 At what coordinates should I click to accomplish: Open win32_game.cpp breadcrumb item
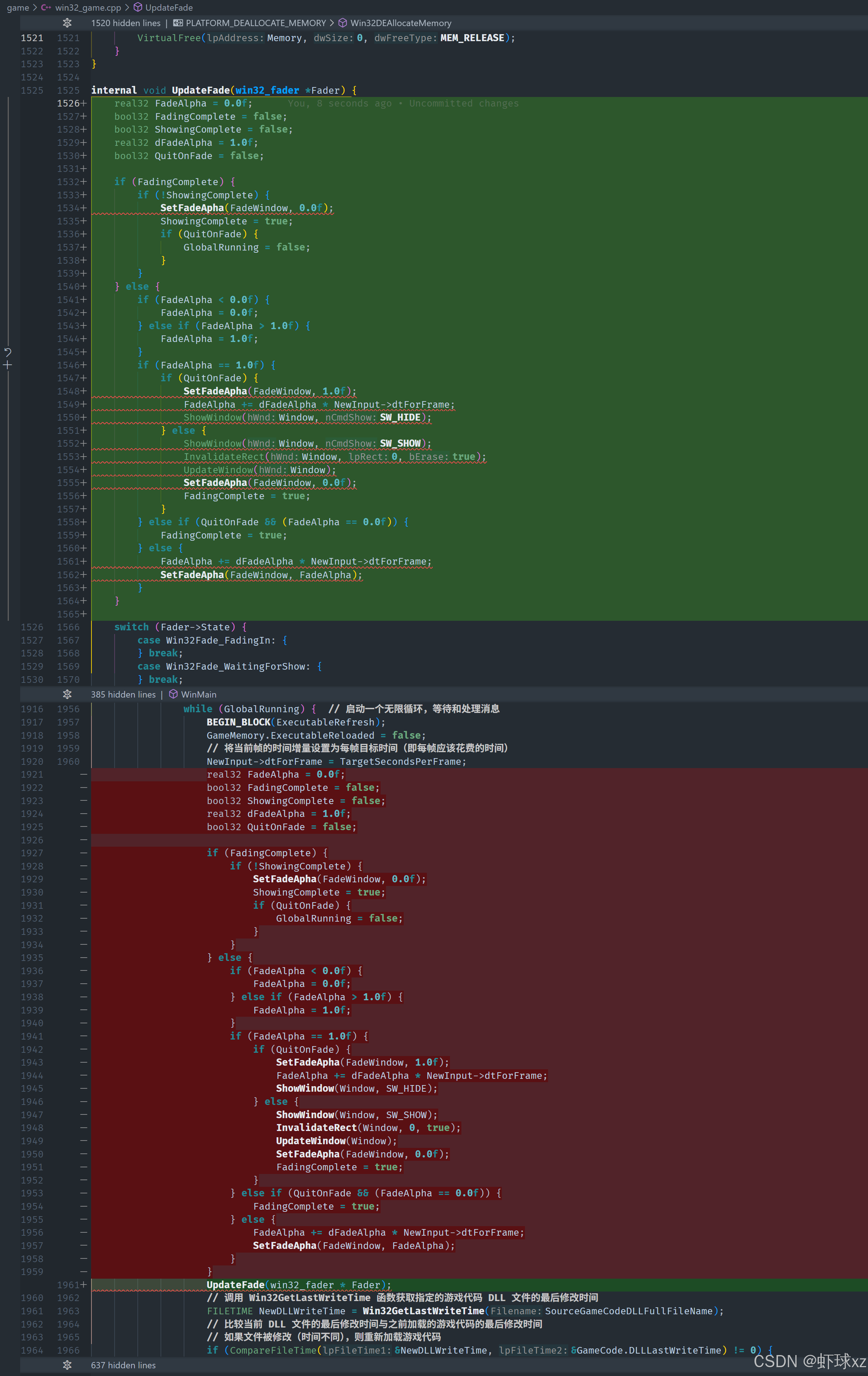[88, 7]
